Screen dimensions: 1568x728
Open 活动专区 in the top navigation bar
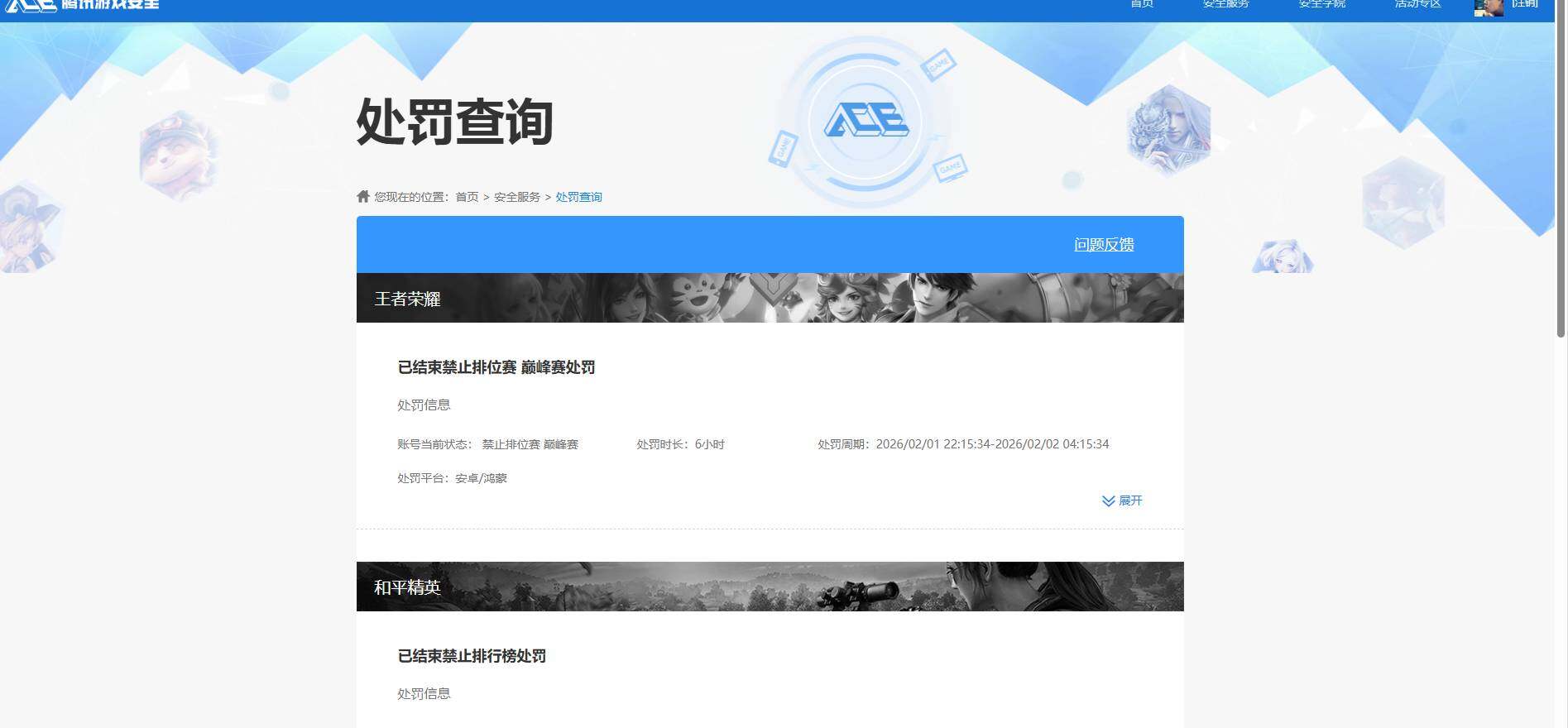(1418, 4)
